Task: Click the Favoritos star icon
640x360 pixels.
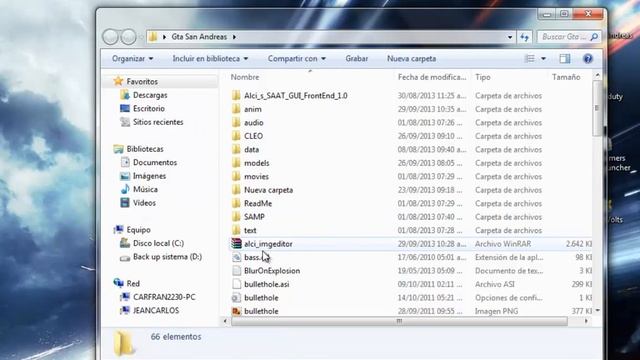Action: 118,81
